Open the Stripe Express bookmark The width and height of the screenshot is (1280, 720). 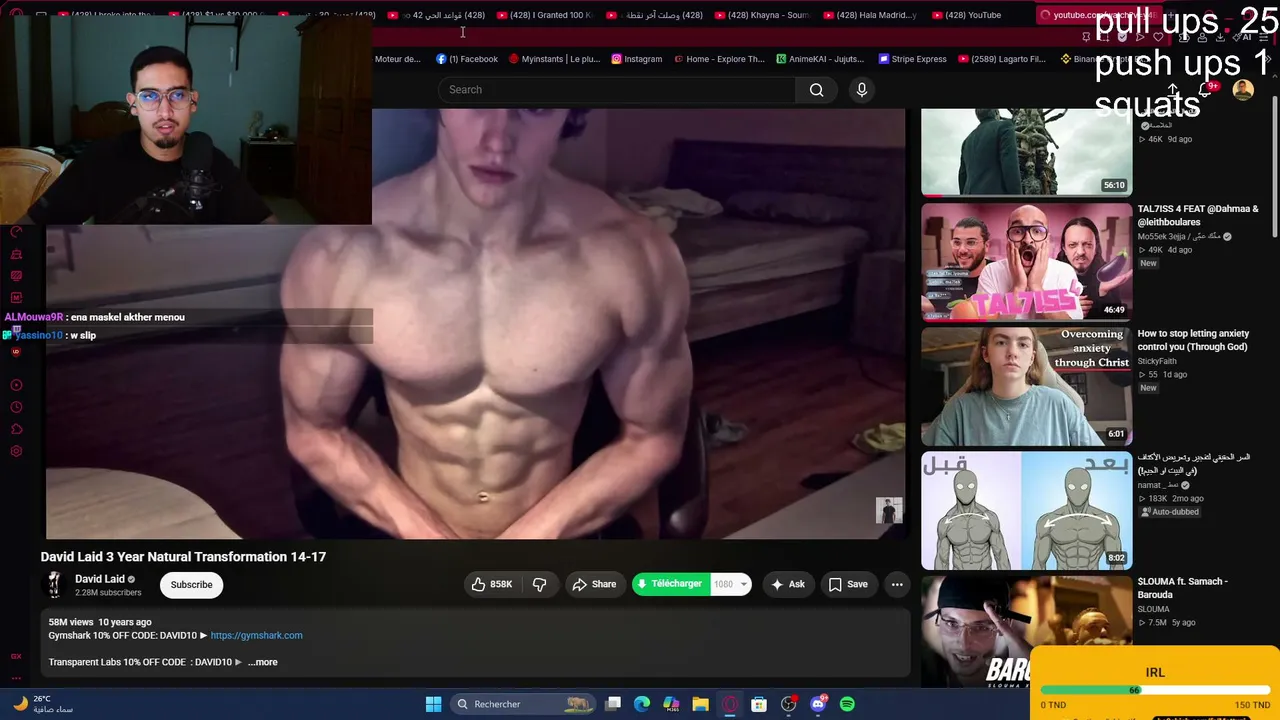click(912, 59)
